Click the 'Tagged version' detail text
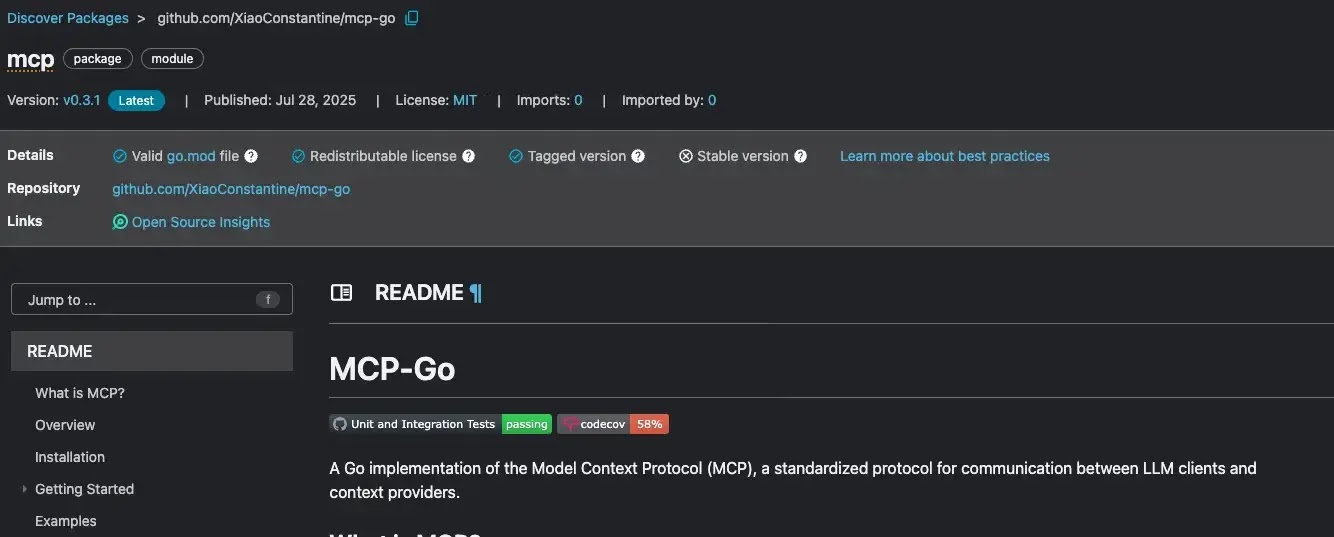This screenshot has width=1334, height=537. coord(577,156)
